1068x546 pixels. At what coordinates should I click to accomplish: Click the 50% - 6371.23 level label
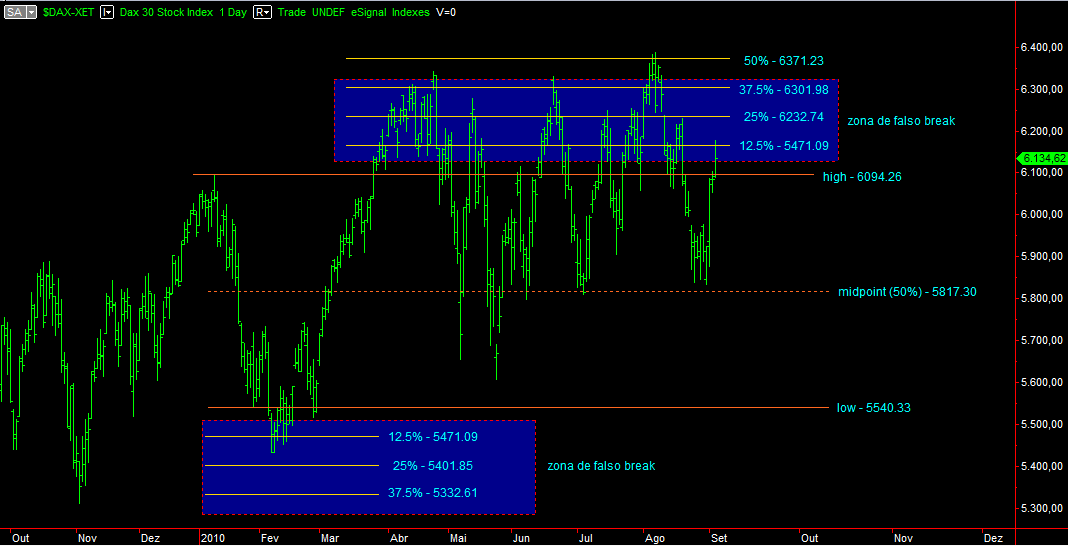[784, 61]
